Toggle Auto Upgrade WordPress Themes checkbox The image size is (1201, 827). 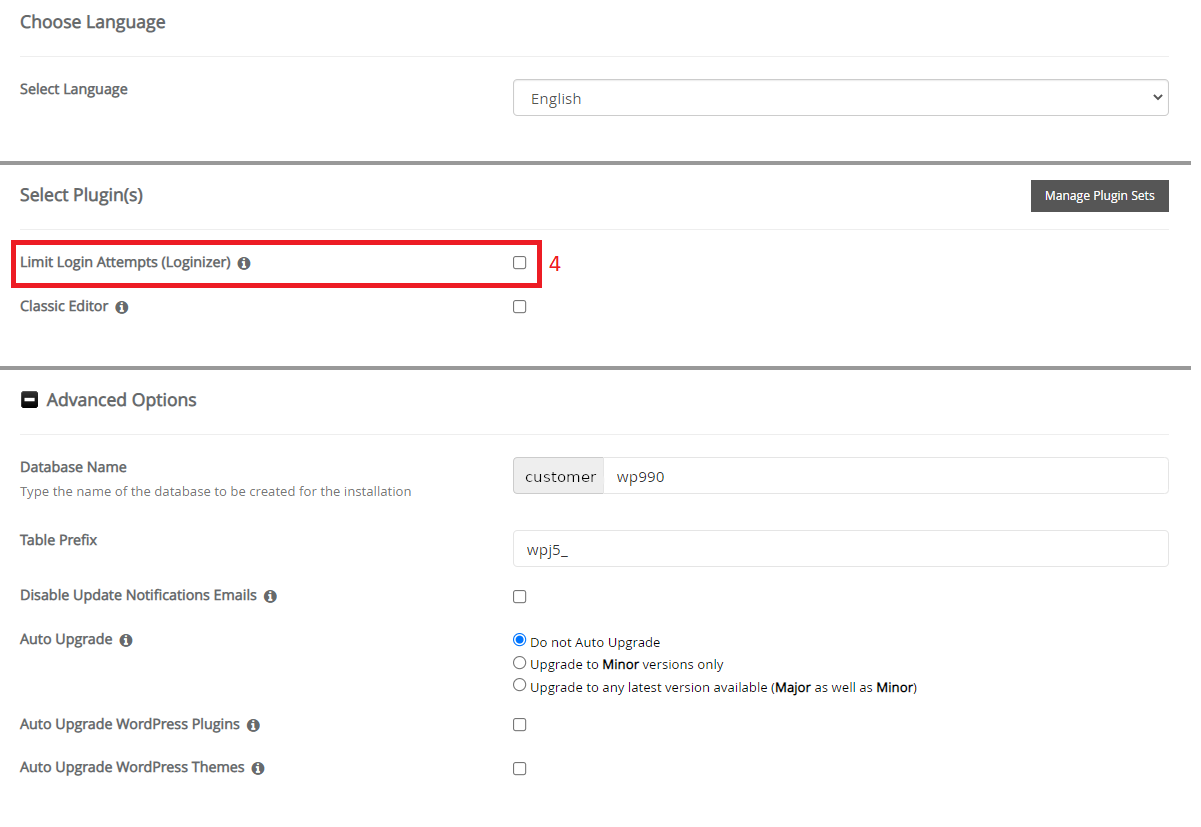(x=519, y=769)
